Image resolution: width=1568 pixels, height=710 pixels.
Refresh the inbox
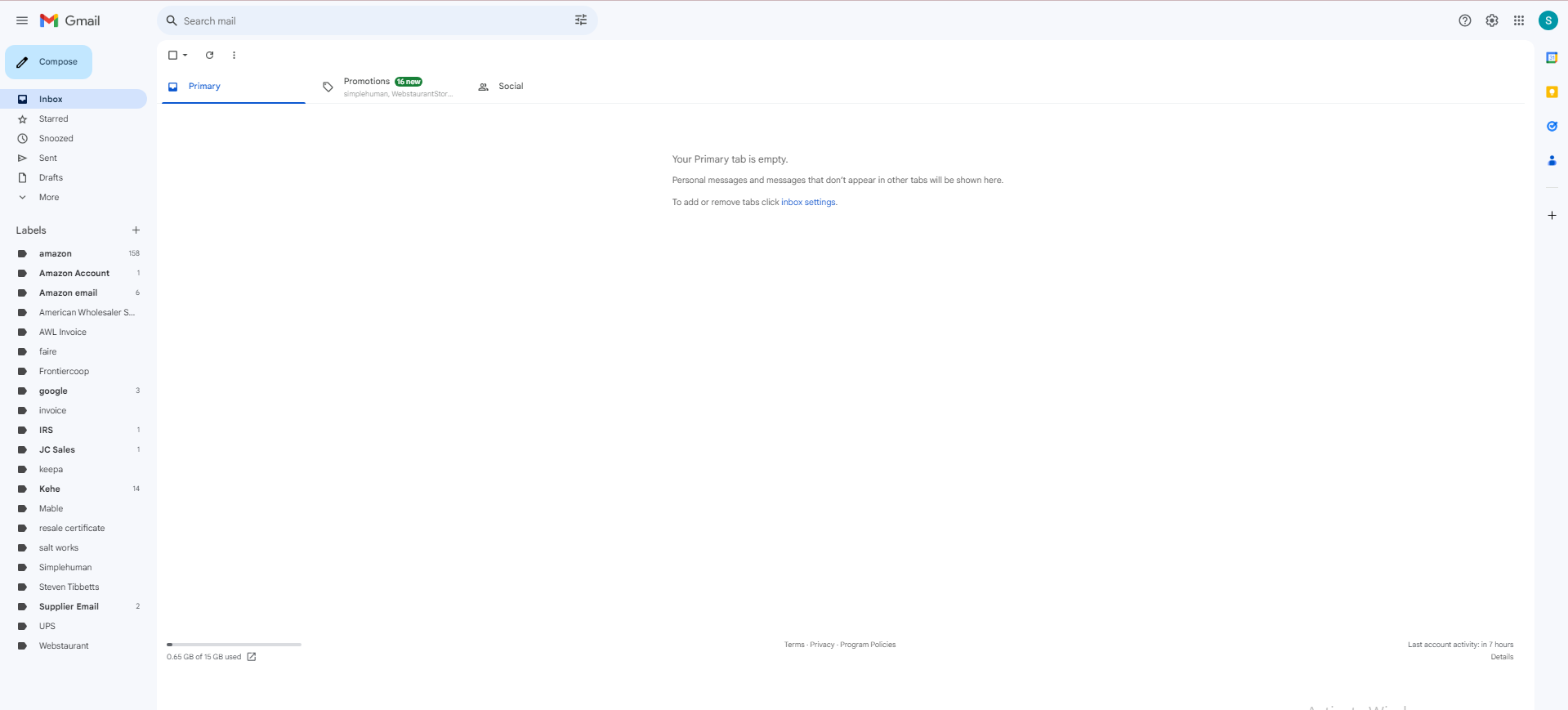tap(209, 55)
